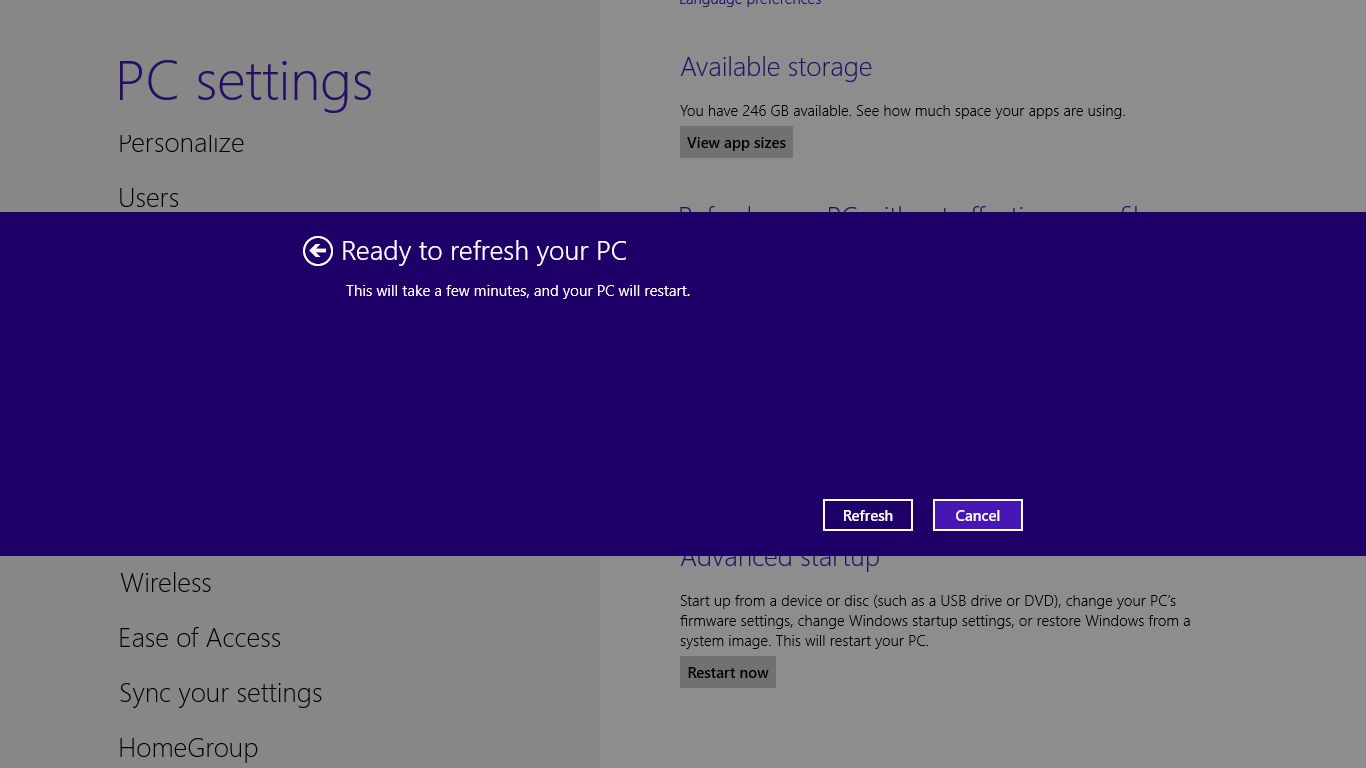Click the 'Ready to refresh your PC' title
The image size is (1366, 768).
tap(484, 251)
